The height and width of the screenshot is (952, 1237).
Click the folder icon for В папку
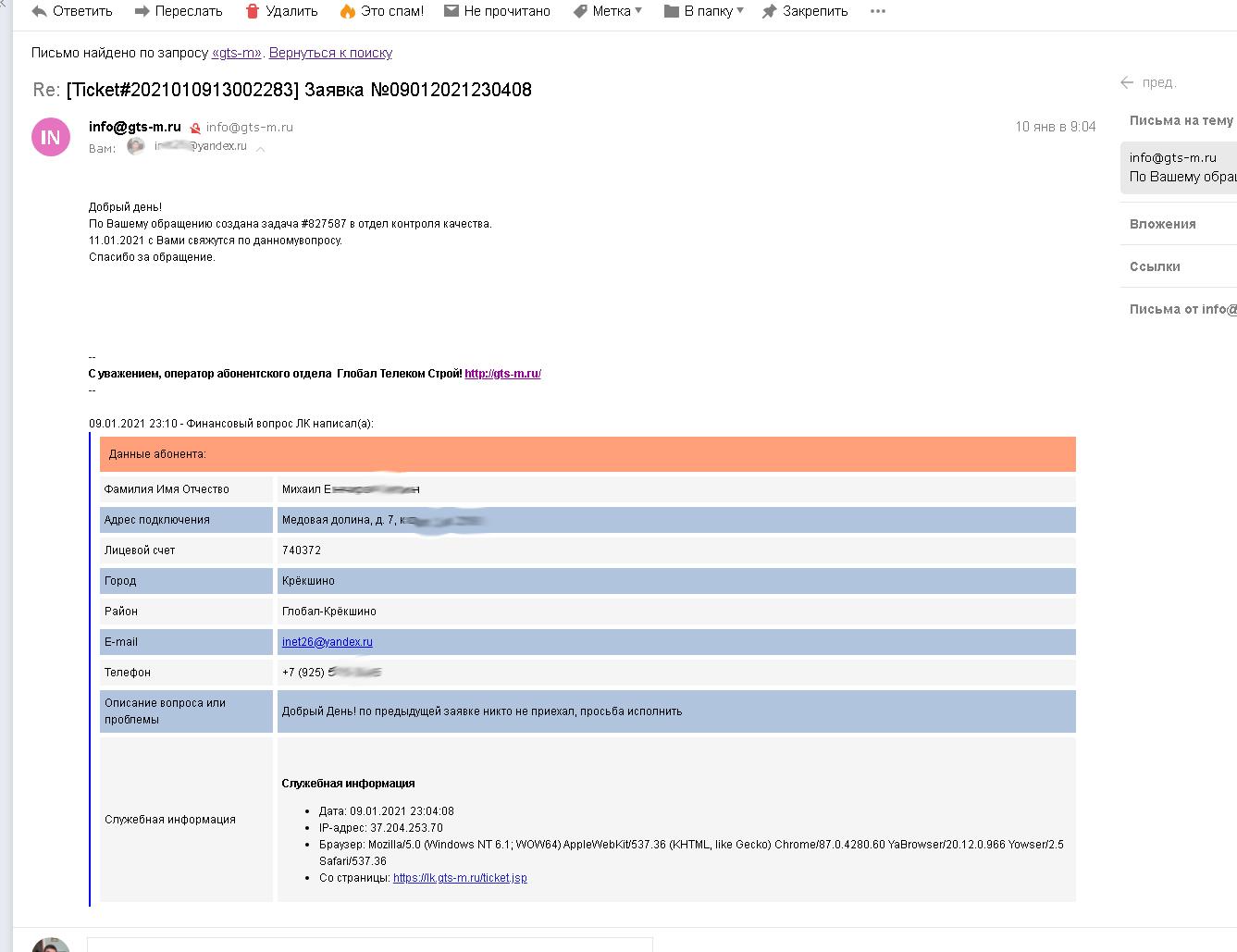672,11
